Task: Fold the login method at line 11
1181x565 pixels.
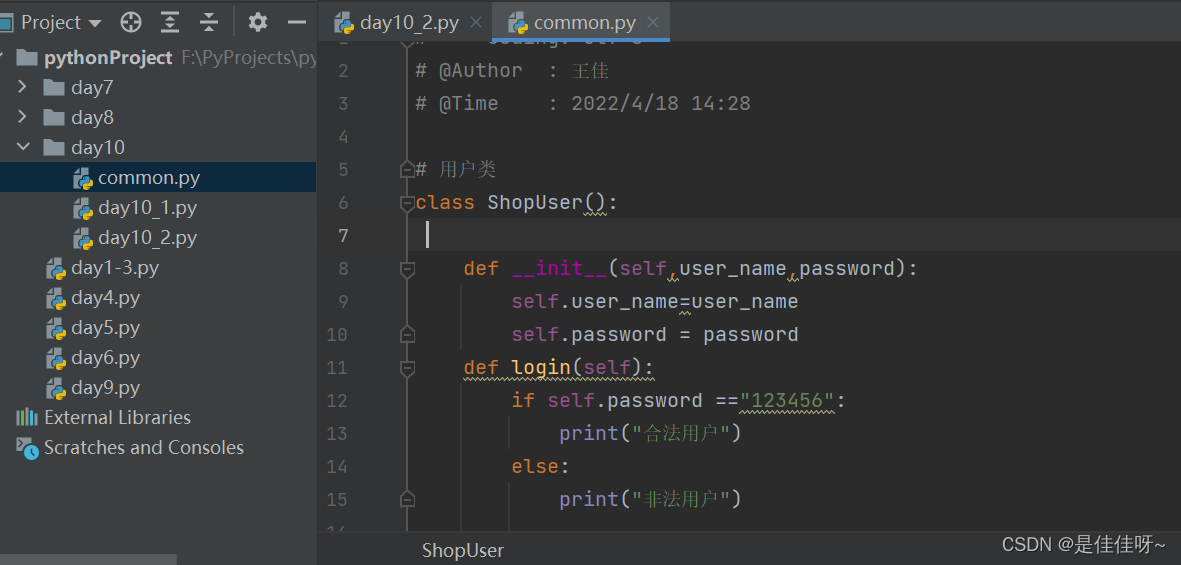Action: [407, 368]
